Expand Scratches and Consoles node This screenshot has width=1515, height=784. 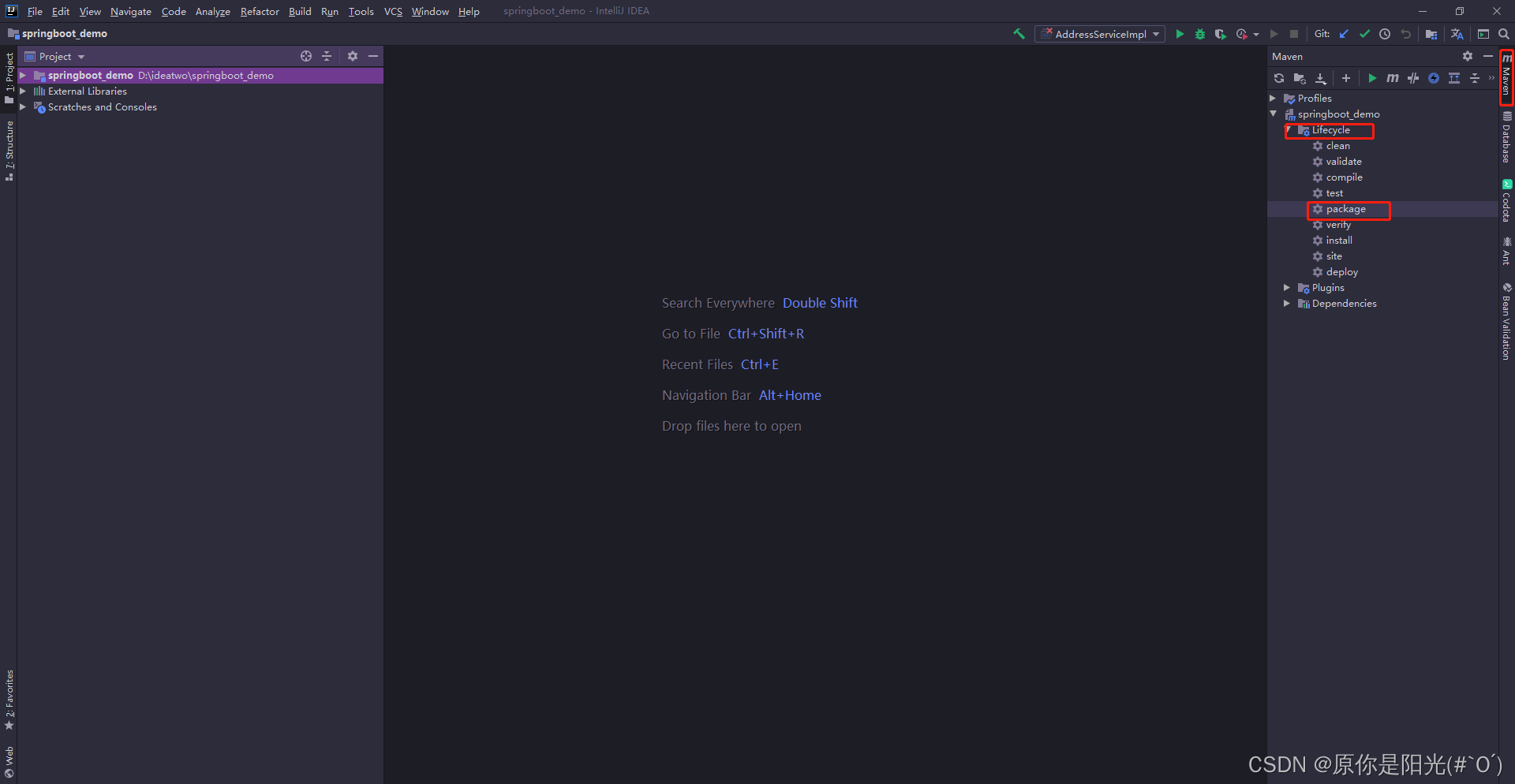23,107
